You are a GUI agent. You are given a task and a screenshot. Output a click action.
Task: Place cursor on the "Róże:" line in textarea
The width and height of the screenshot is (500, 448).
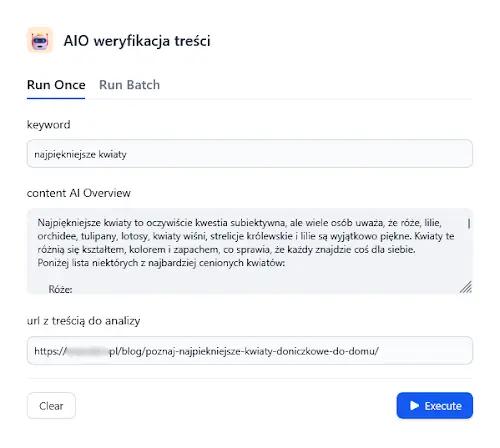(60, 289)
